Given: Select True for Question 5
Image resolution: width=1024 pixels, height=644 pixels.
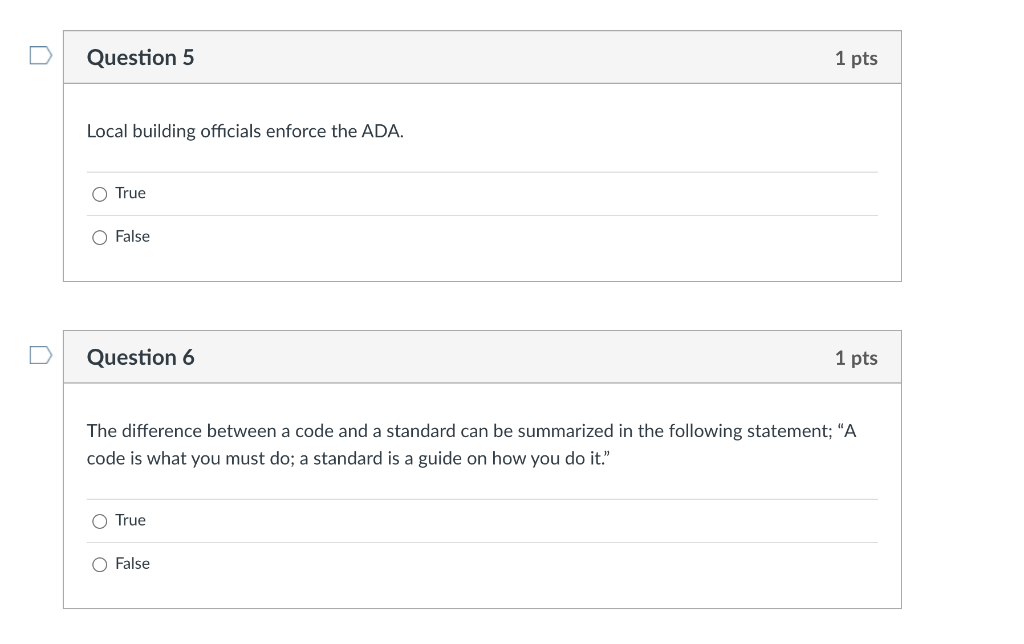Looking at the screenshot, I should pyautogui.click(x=100, y=193).
